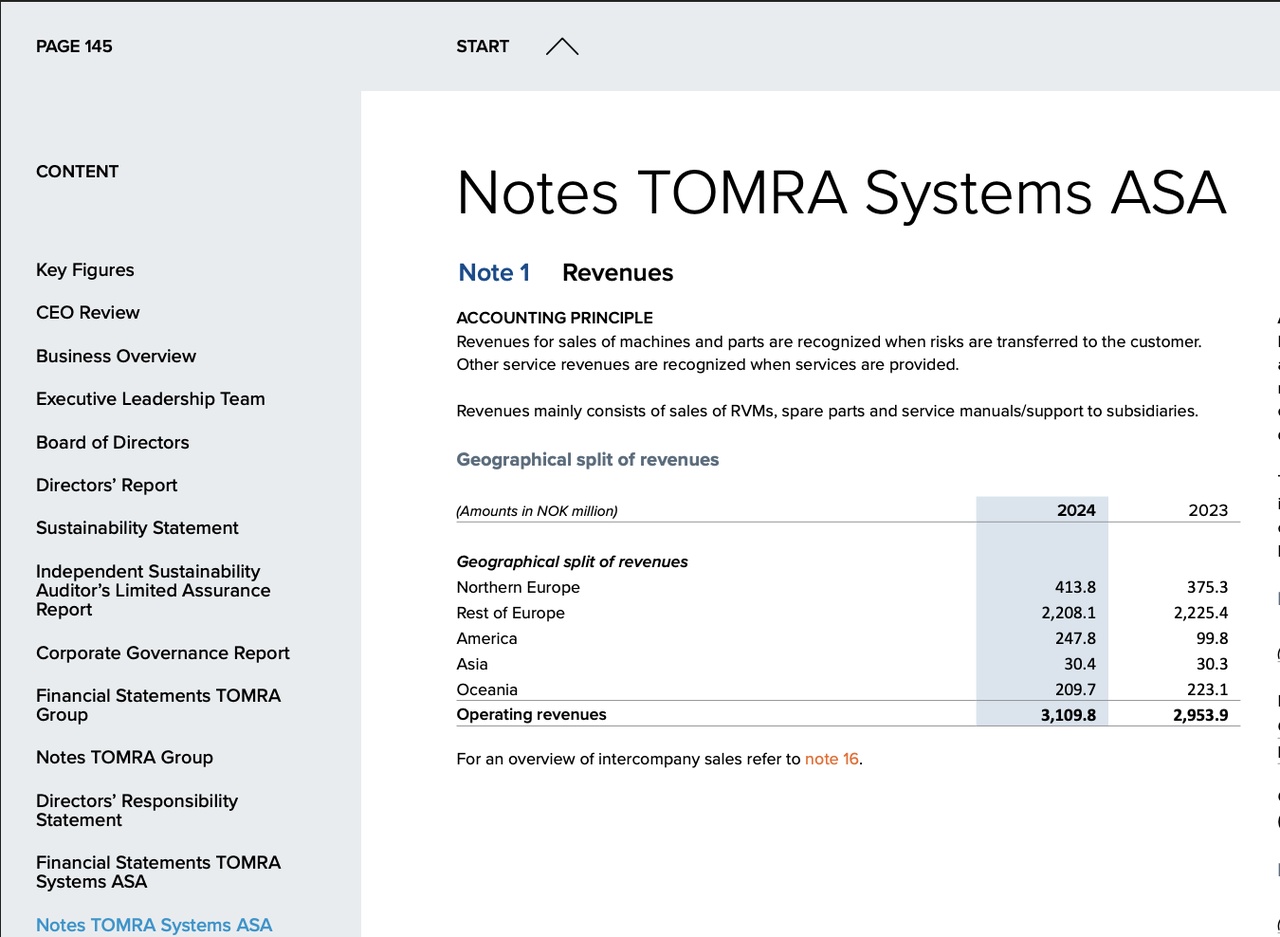Click the Northern Europe row label
Viewport: 1280px width, 937px height.
tap(518, 588)
